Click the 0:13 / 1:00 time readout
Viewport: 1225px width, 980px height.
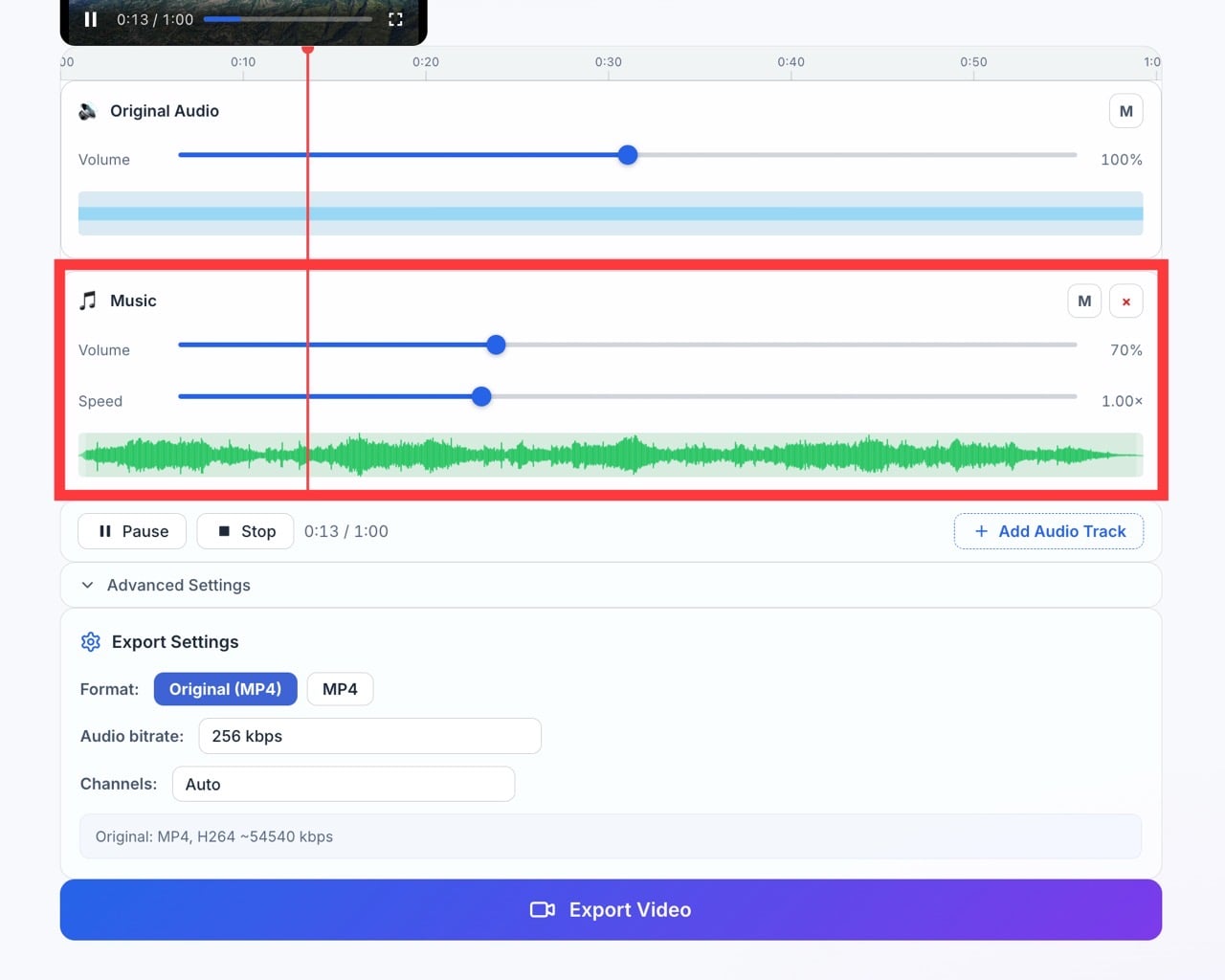346,531
